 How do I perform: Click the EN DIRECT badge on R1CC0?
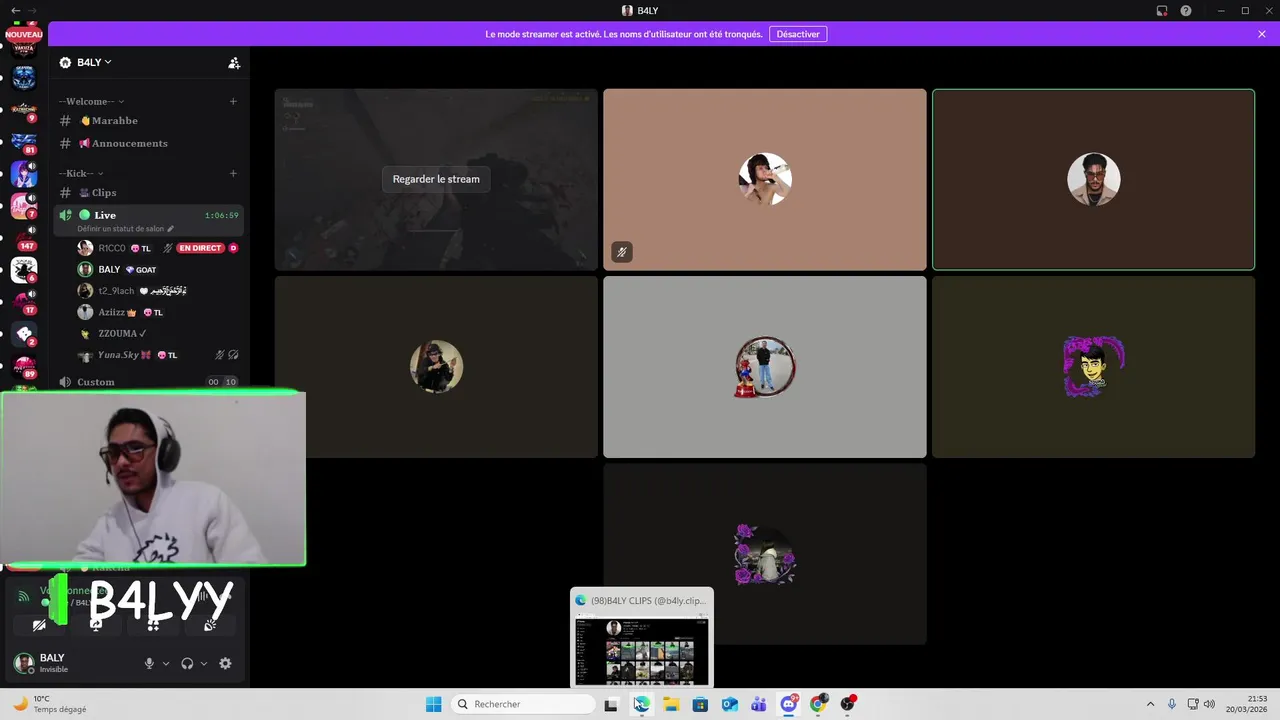200,248
